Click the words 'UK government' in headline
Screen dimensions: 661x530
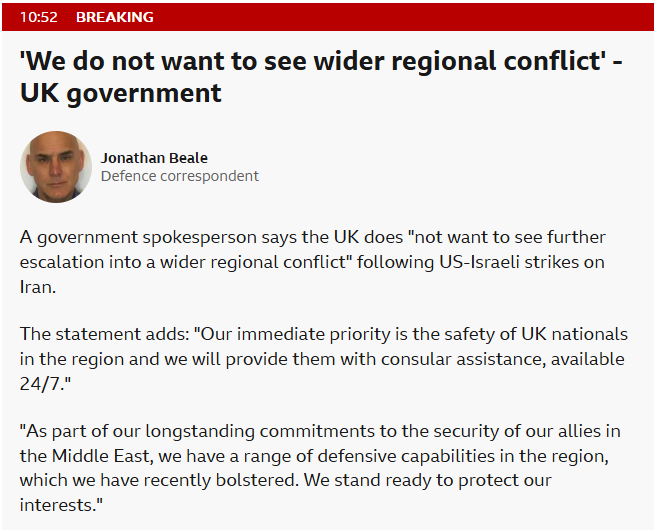coord(121,94)
